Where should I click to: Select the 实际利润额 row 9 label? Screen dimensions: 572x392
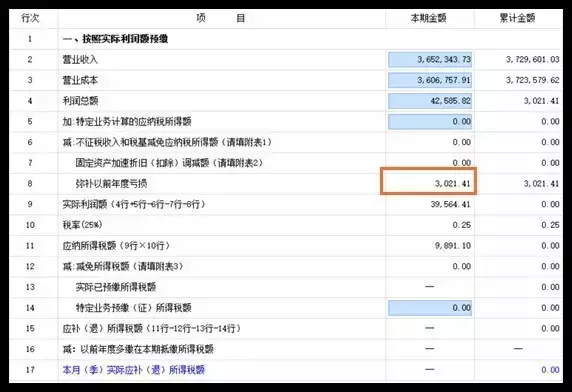point(134,204)
